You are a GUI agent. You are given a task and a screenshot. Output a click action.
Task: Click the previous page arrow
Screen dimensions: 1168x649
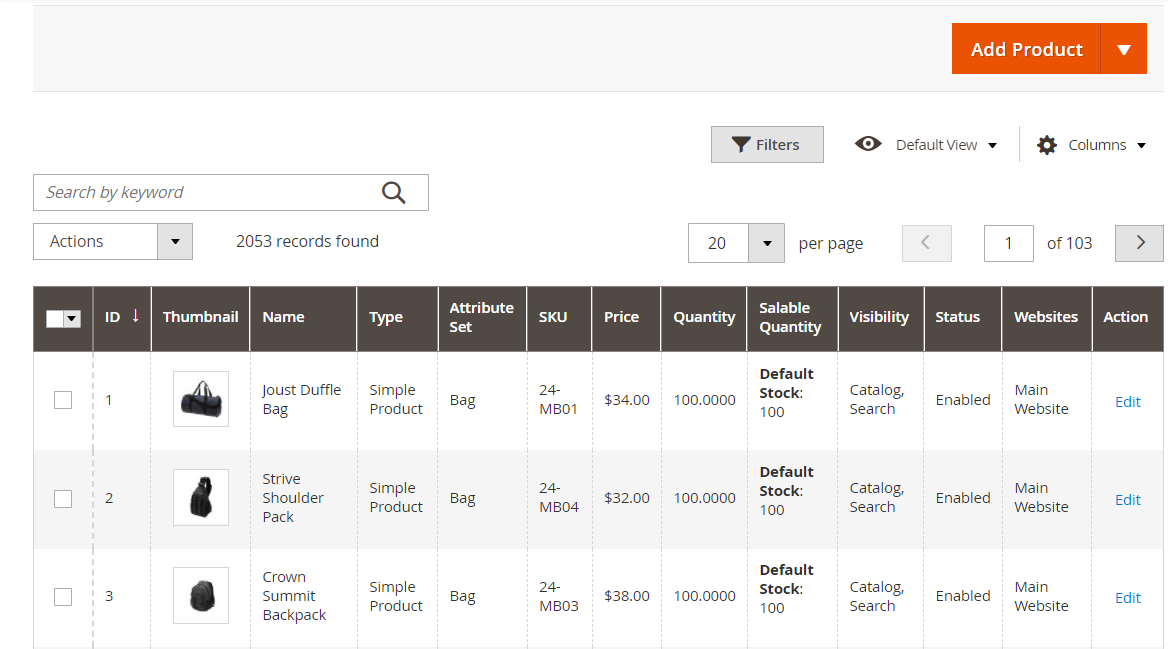click(x=926, y=243)
